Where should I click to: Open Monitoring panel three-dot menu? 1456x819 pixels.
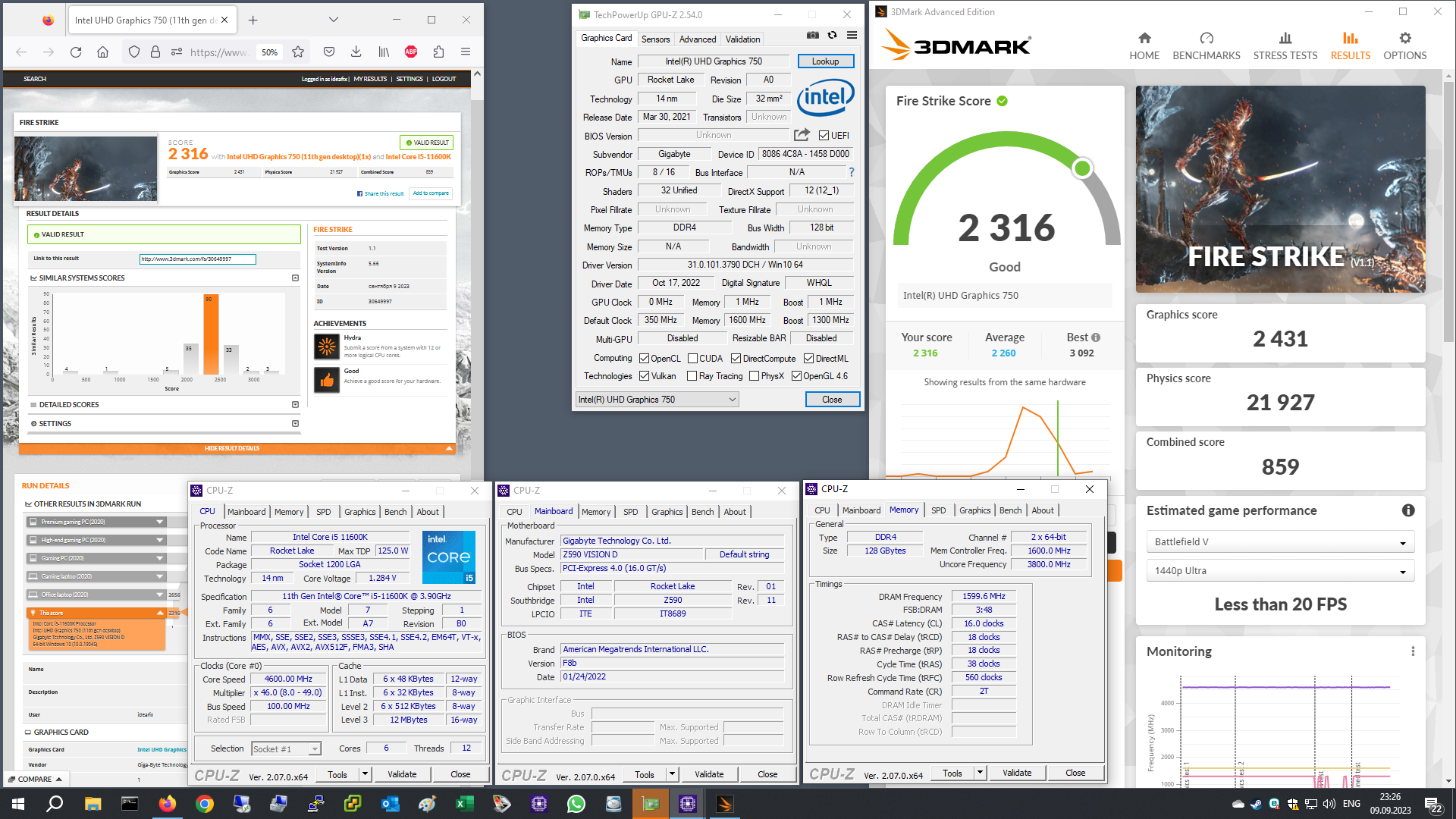pos(1413,651)
